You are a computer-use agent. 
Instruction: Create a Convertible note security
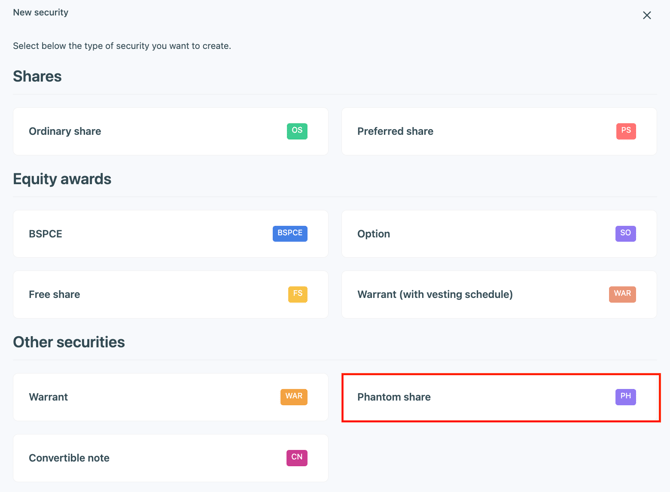pyautogui.click(x=150, y=458)
